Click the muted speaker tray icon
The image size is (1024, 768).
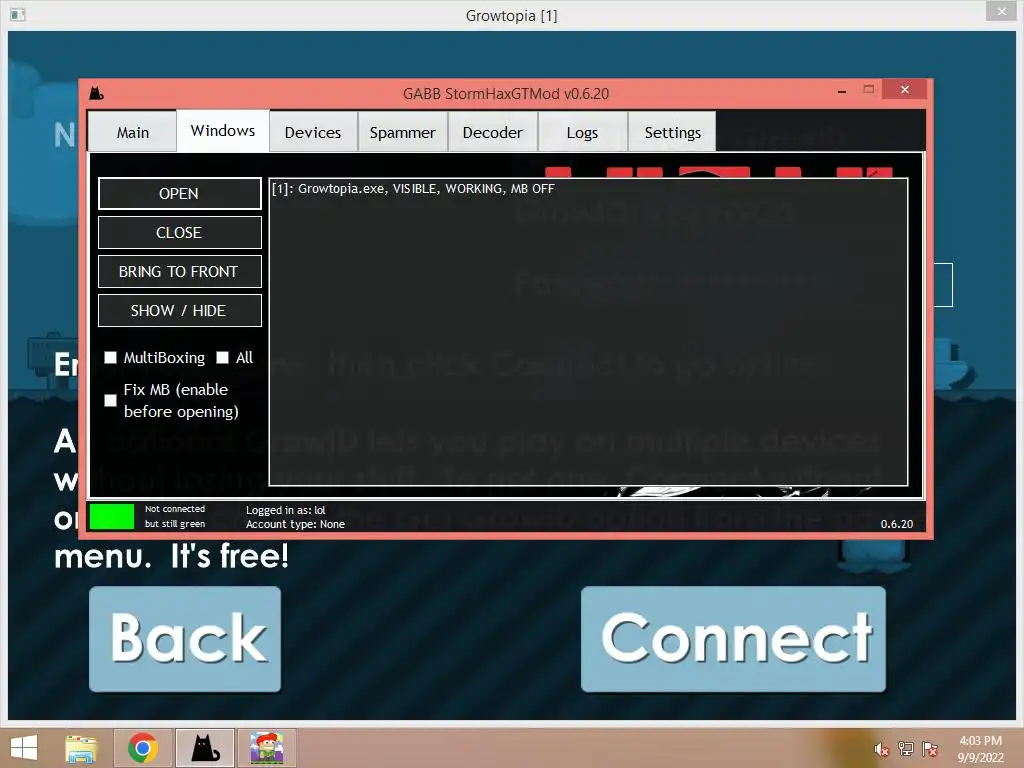coord(882,749)
